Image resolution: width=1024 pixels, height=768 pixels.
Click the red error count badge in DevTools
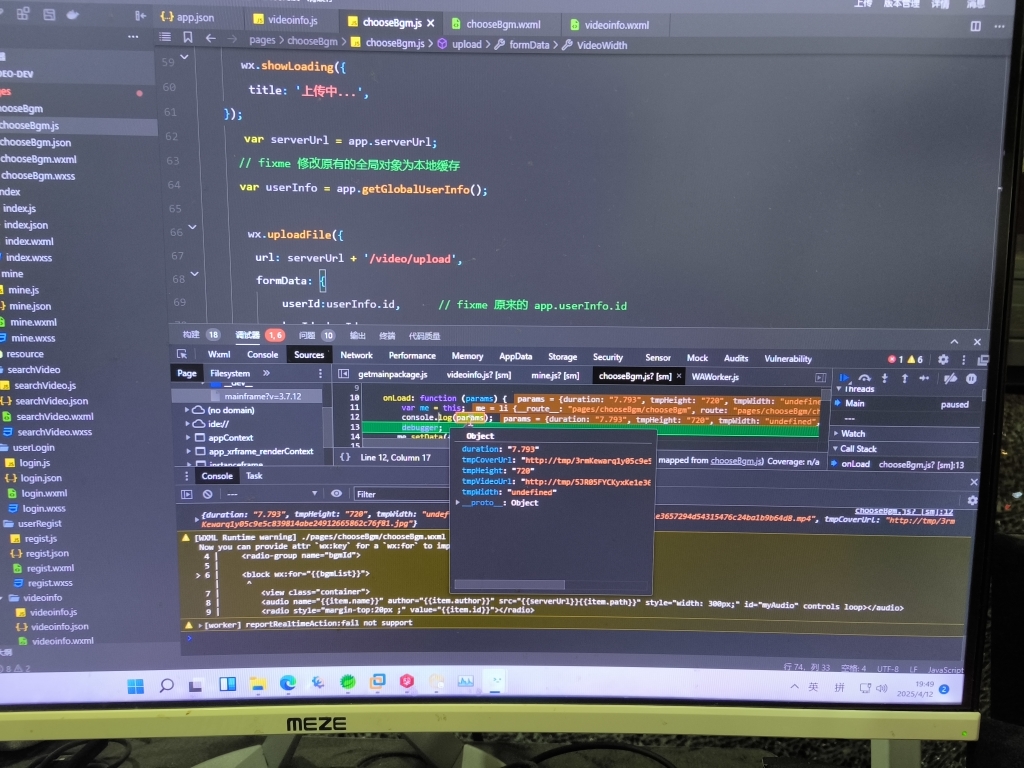coord(895,359)
